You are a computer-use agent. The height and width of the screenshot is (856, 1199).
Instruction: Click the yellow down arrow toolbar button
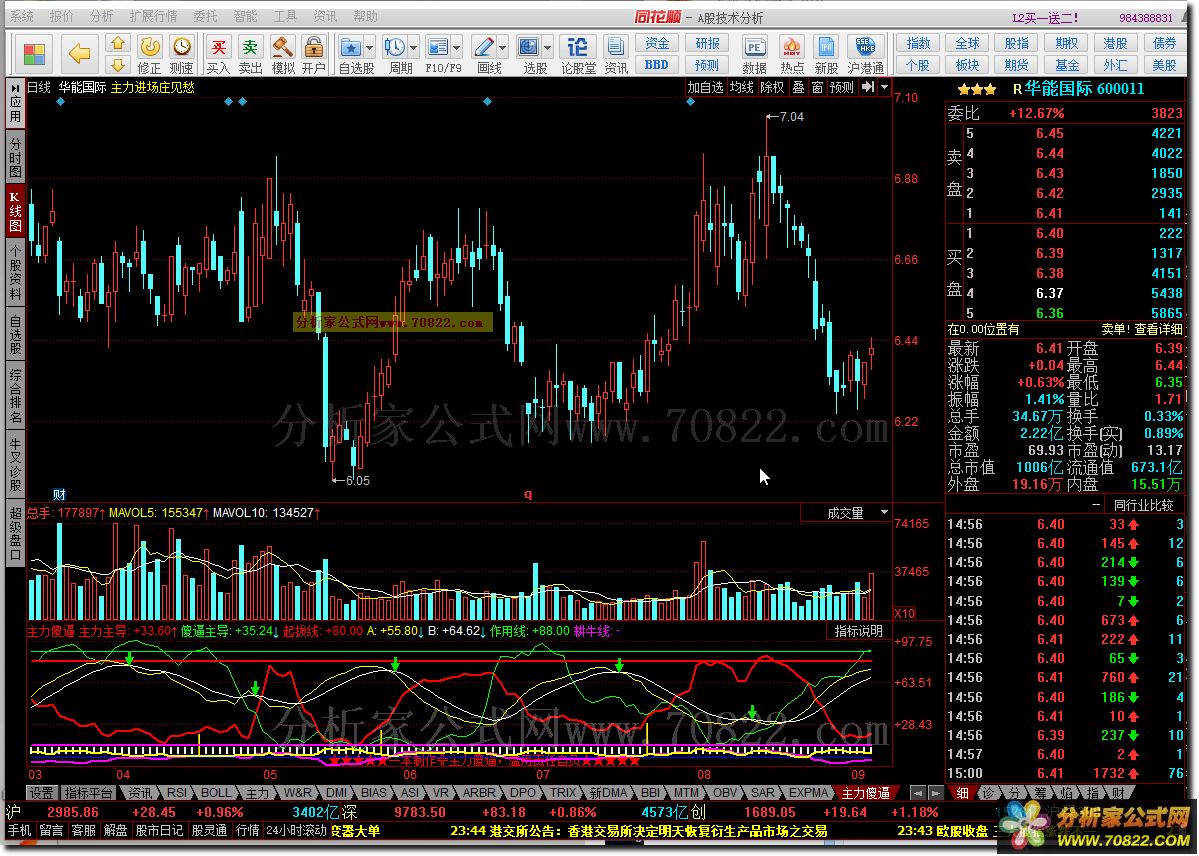click(118, 65)
